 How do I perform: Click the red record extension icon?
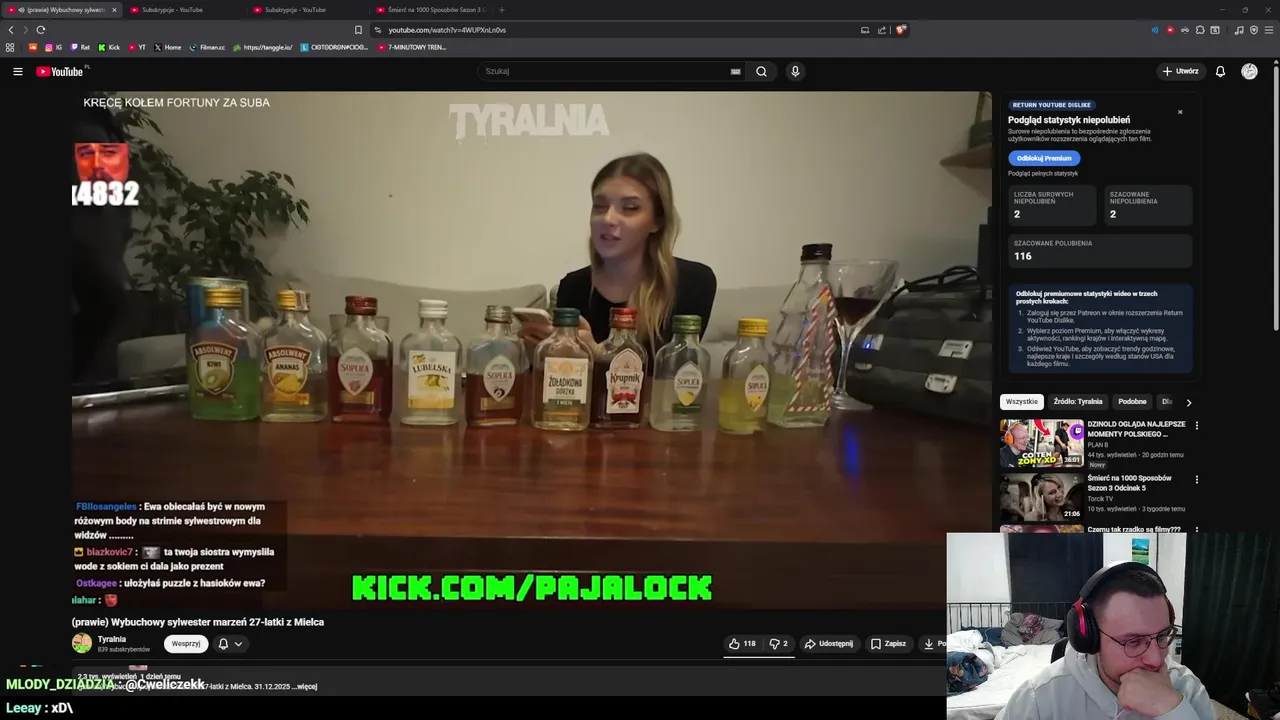pos(1170,30)
